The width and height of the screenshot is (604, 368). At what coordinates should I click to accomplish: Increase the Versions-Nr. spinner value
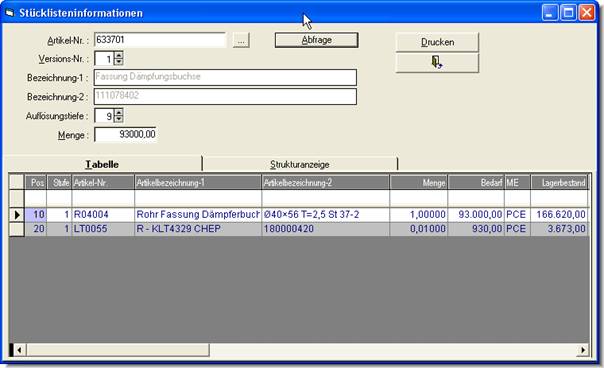(x=119, y=55)
